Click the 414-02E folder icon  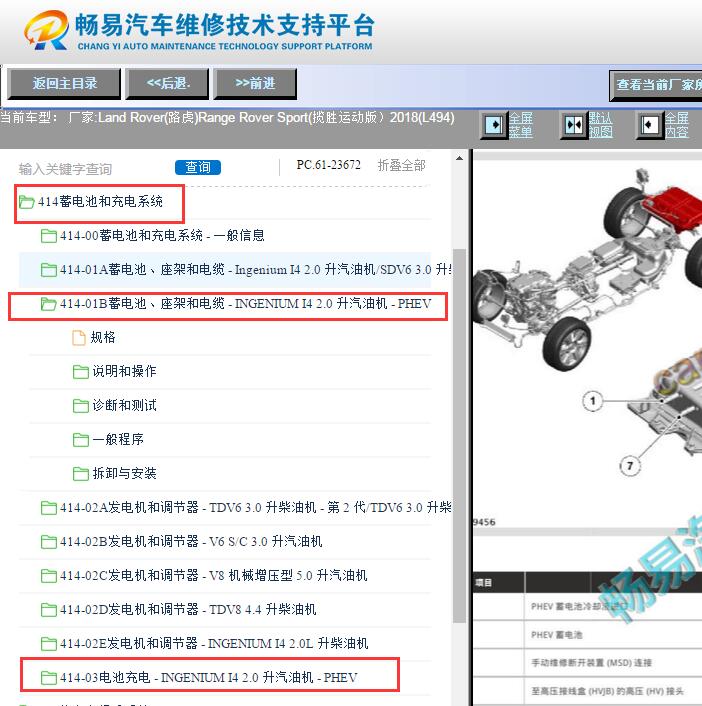tap(49, 644)
